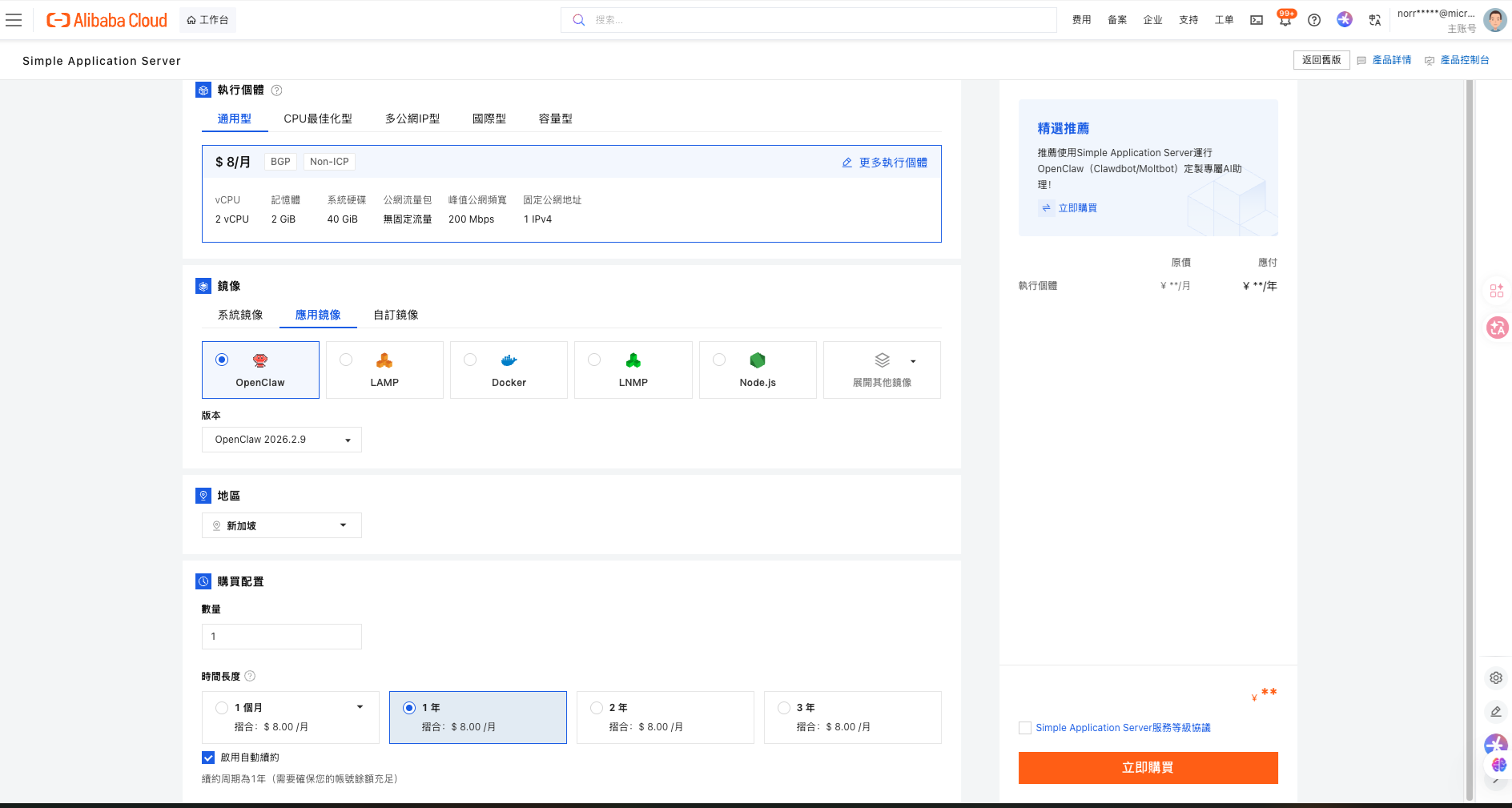Click the help question mark icon
Image resolution: width=1512 pixels, height=808 pixels.
point(1314,20)
